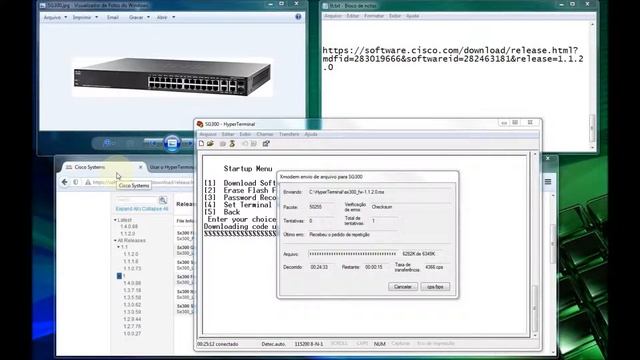Image resolution: width=640 pixels, height=360 pixels.
Task: Select release 1.1.2.0 under Latest
Action: click(128, 234)
